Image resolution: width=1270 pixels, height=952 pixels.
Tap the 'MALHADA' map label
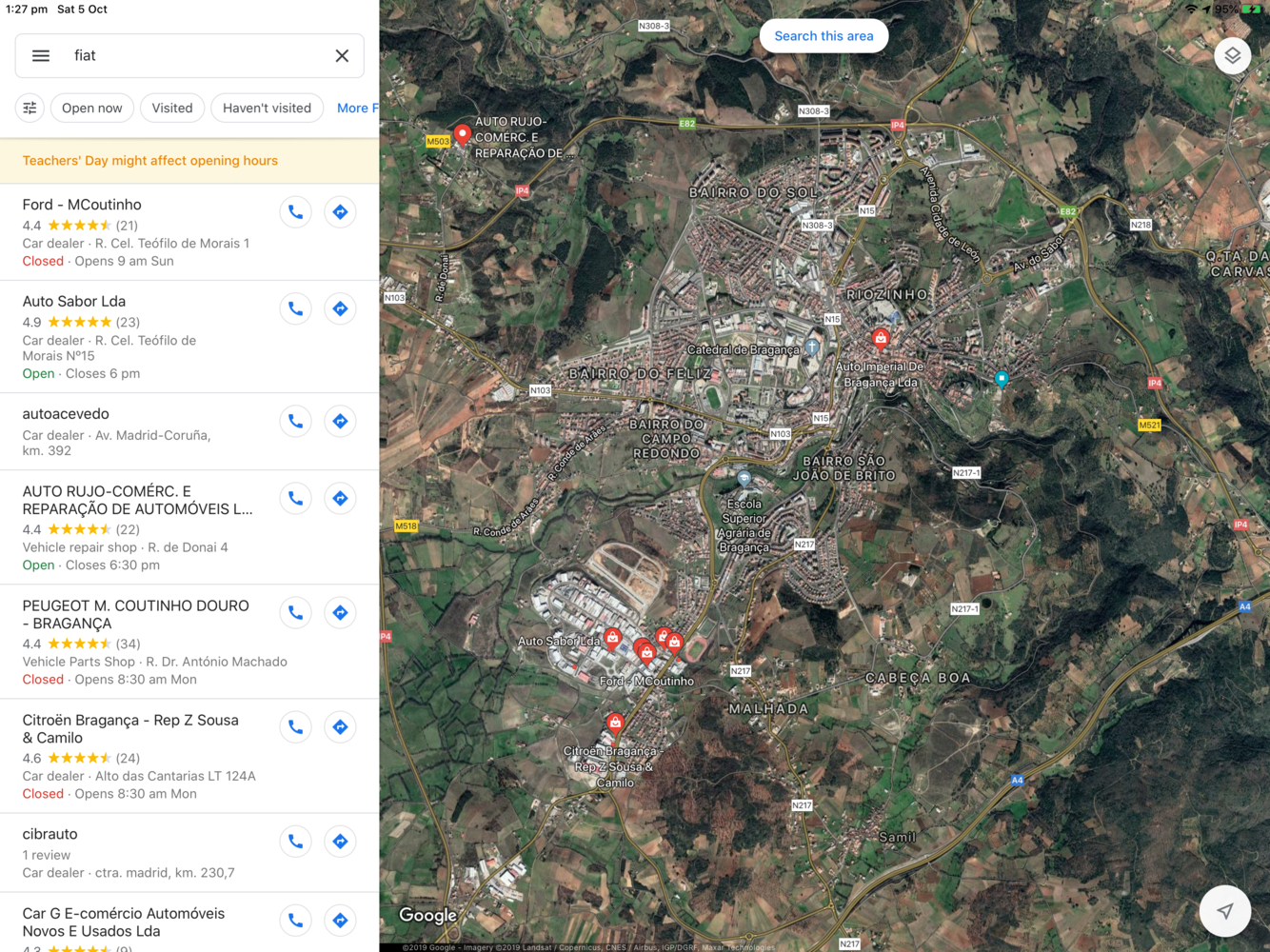click(x=768, y=708)
